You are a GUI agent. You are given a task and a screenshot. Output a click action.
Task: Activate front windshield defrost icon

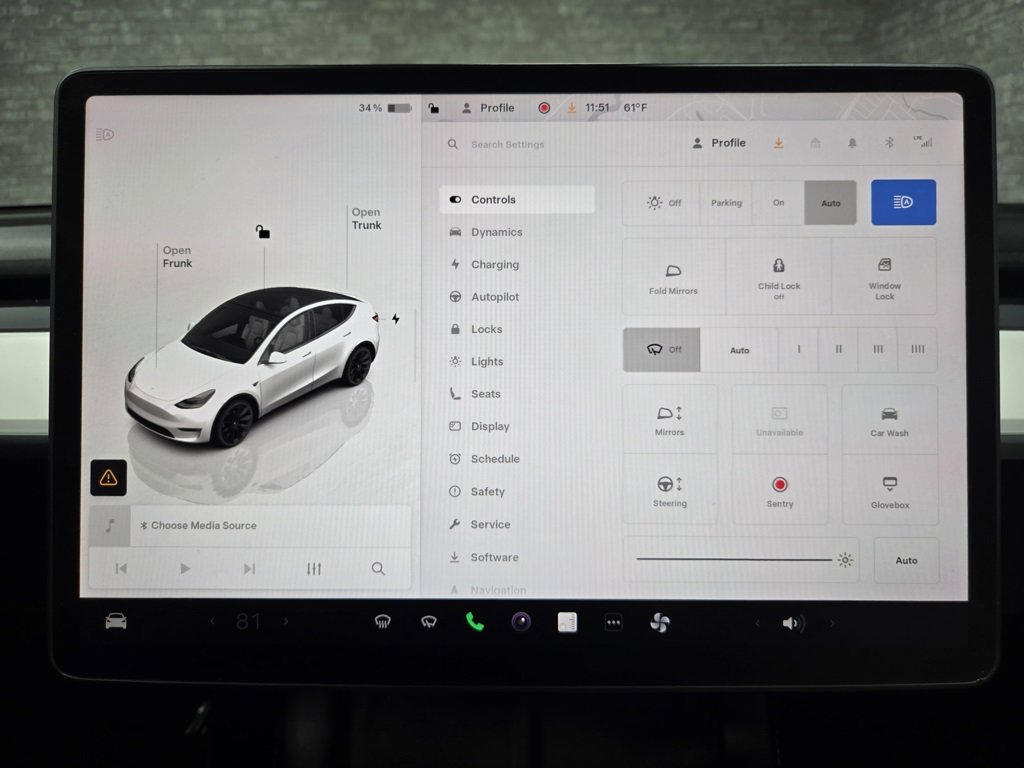coord(384,622)
